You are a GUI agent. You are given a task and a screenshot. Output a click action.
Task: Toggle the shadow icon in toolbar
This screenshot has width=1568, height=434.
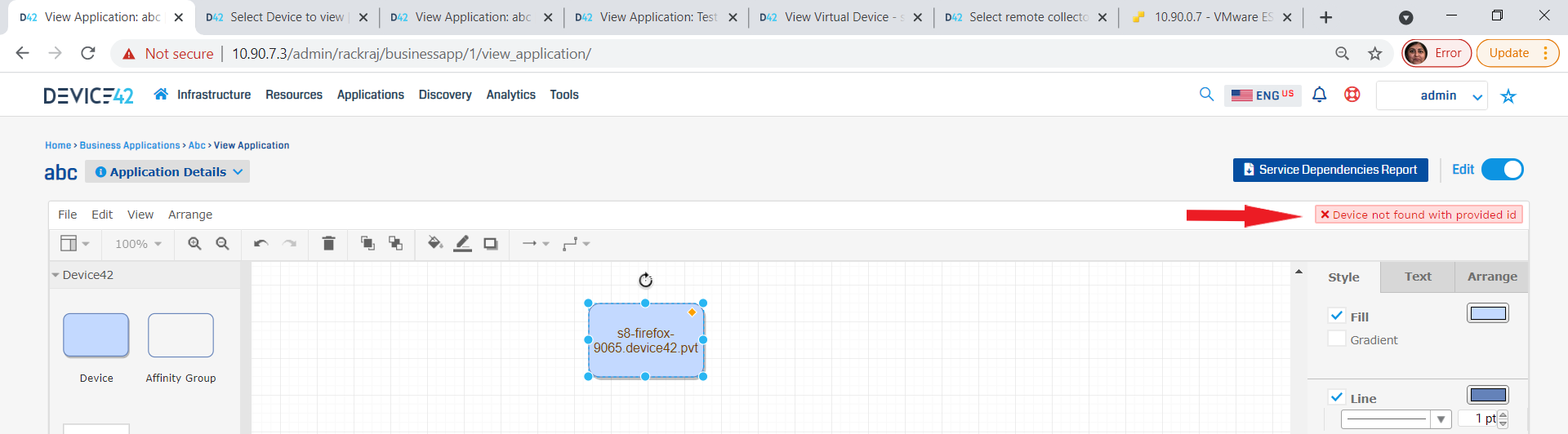[x=490, y=243]
